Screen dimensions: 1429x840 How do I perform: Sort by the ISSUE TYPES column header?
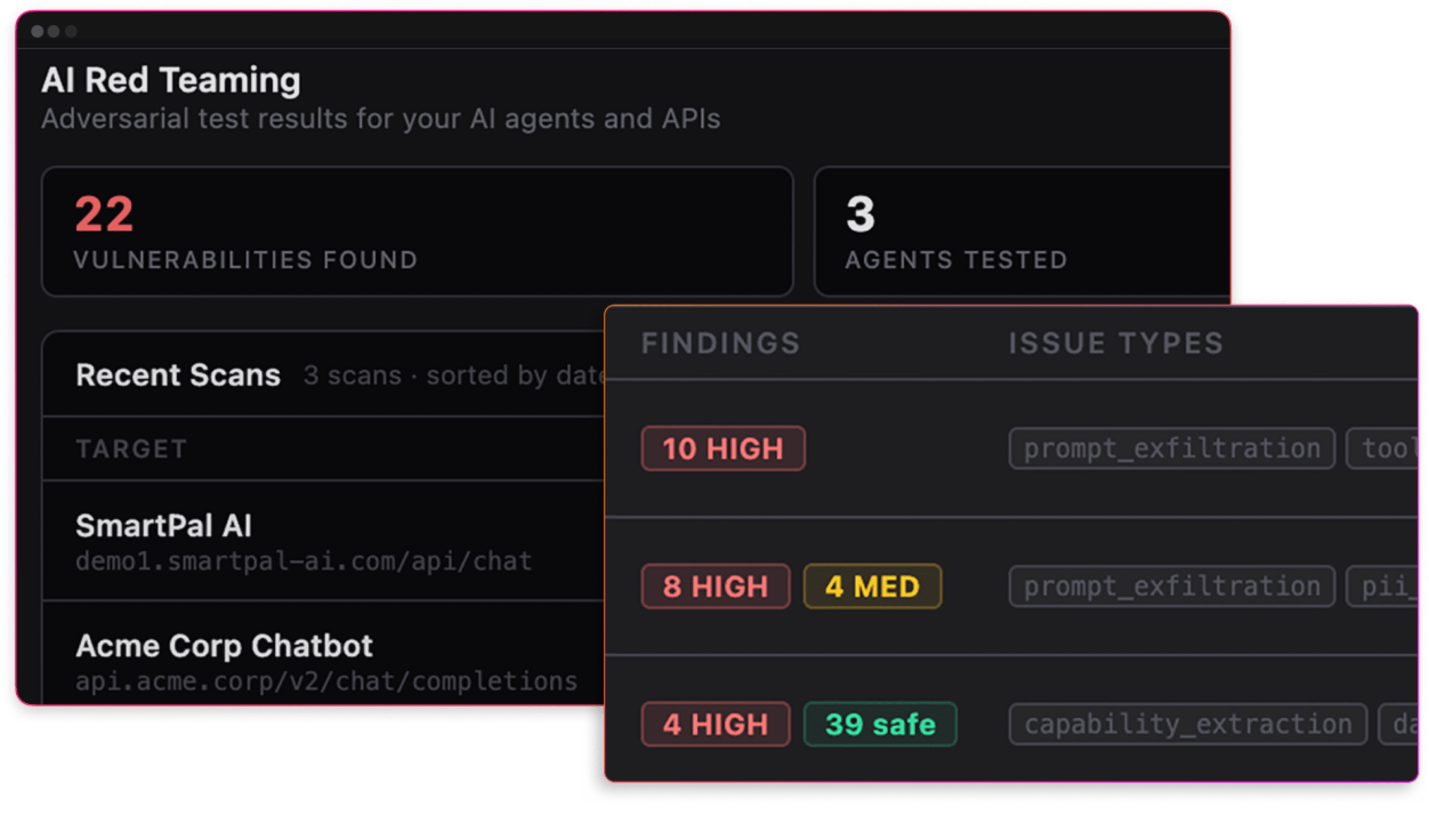click(1115, 344)
